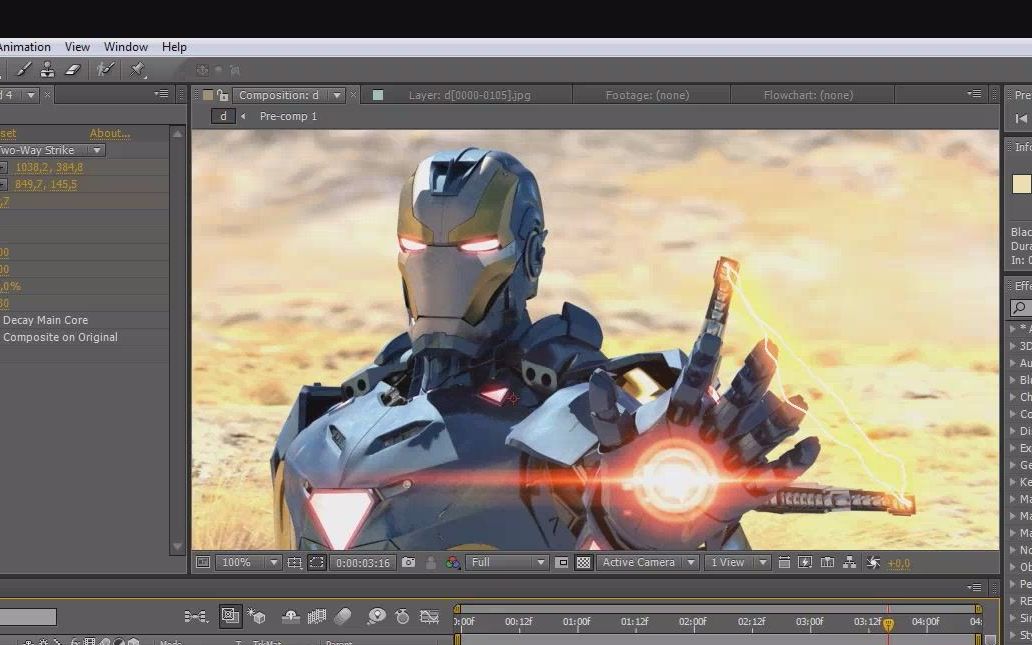The height and width of the screenshot is (645, 1032).
Task: Switch to Footage: (none) tab
Action: (x=647, y=95)
